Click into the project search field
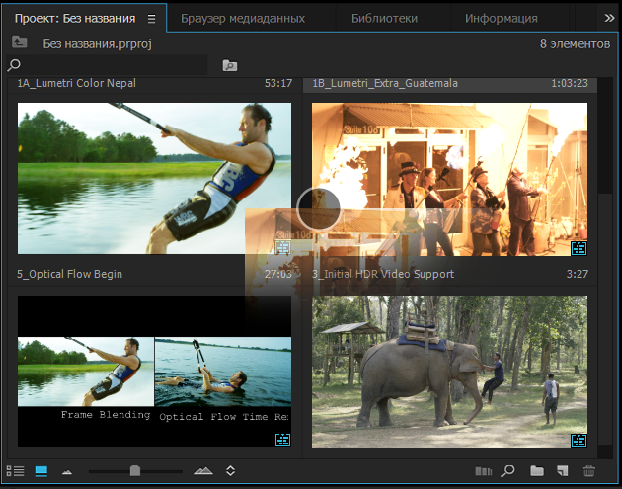 point(107,65)
